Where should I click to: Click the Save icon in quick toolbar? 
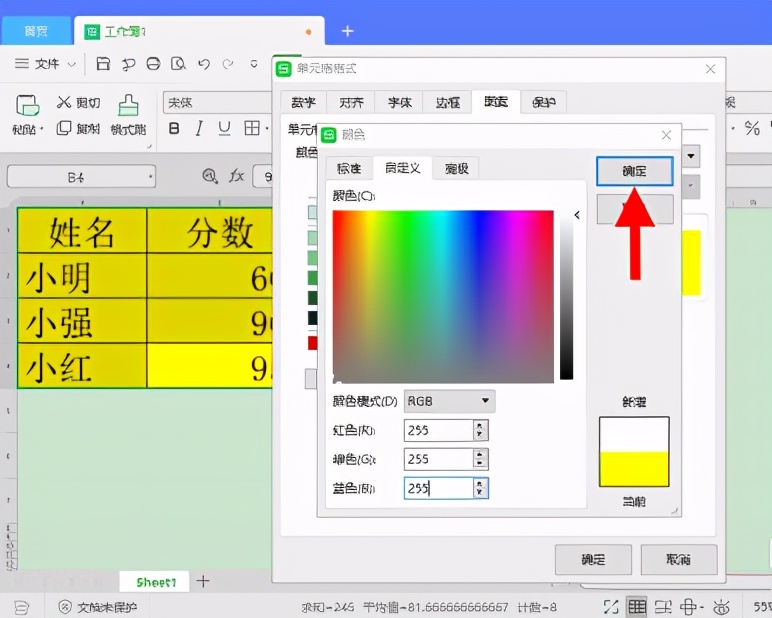pos(103,64)
